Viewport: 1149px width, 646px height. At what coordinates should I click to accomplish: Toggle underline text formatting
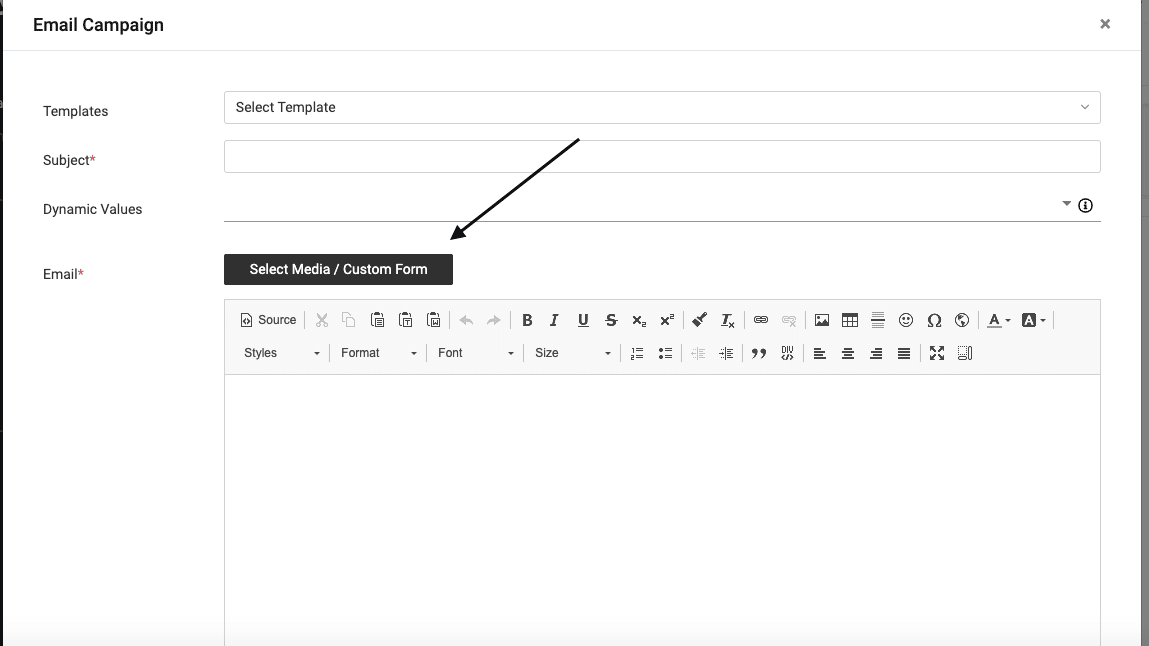pos(583,320)
